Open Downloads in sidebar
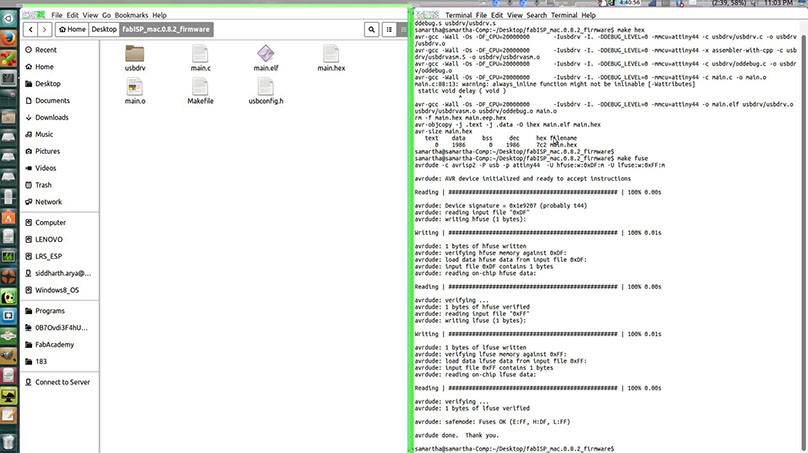Image resolution: width=808 pixels, height=453 pixels. tap(59, 118)
